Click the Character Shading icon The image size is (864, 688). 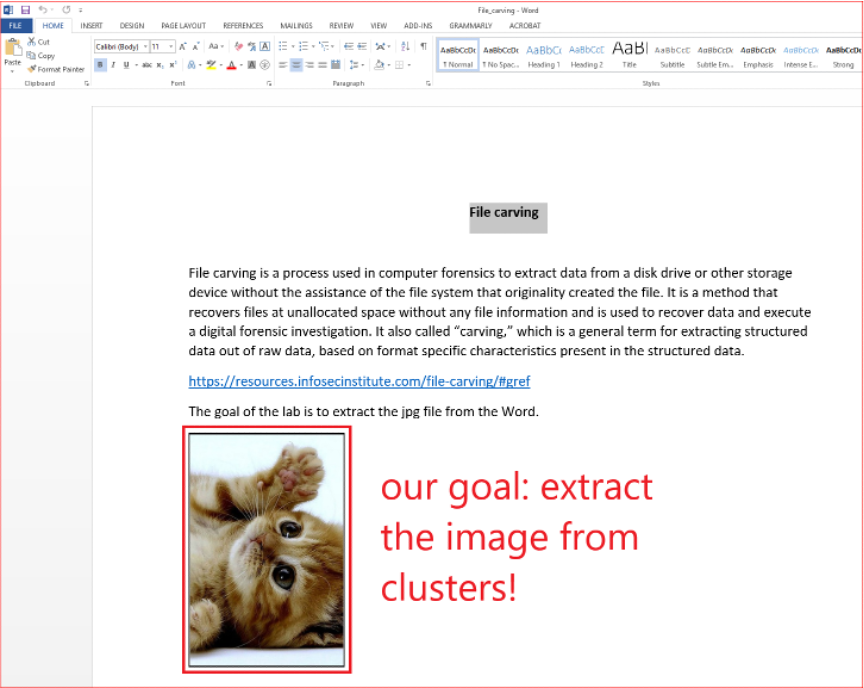point(252,65)
